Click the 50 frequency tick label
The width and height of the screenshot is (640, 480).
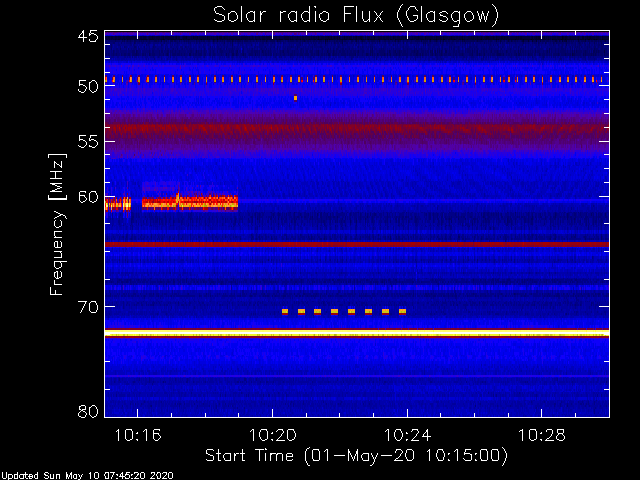coord(88,87)
